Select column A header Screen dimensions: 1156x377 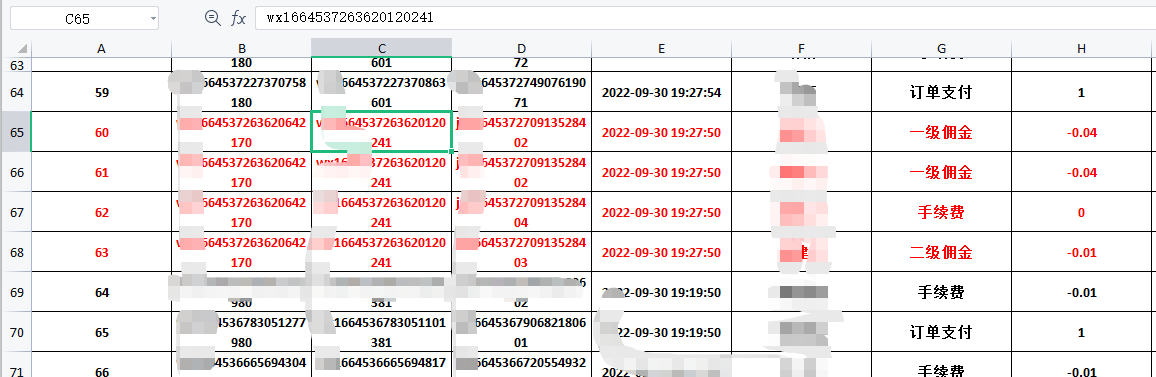tap(102, 48)
